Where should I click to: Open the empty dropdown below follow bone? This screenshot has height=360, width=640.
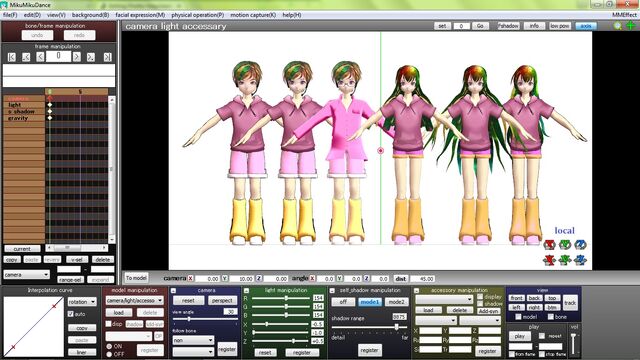[193, 351]
